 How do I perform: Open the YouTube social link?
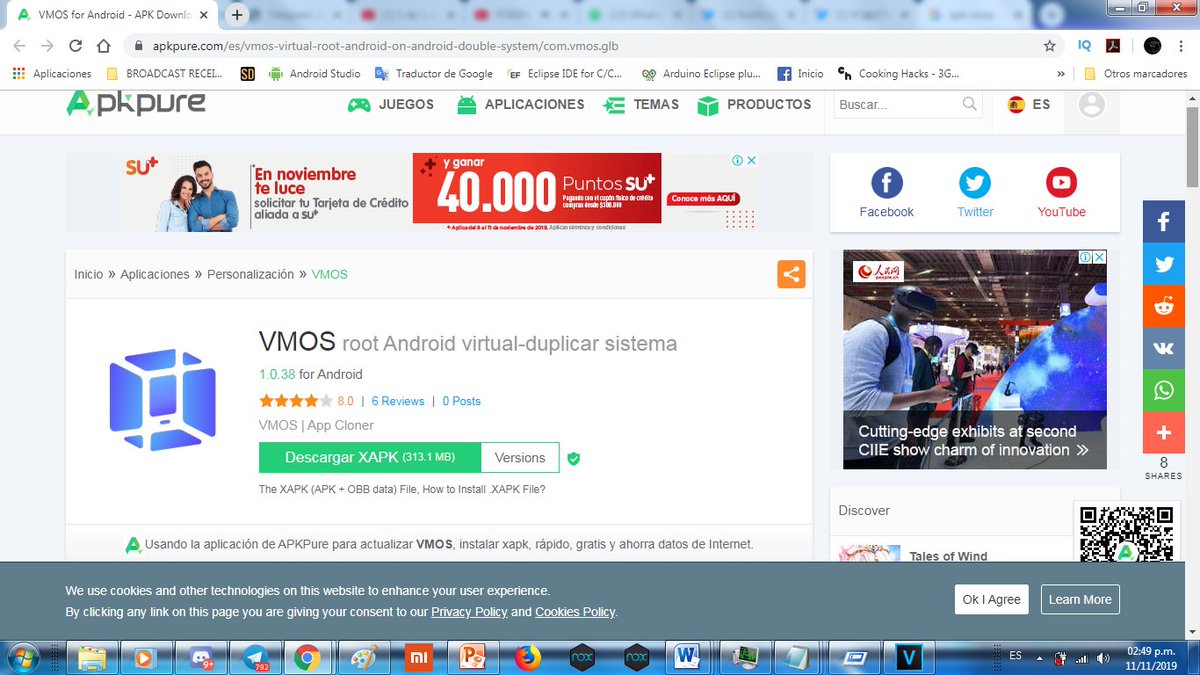point(1061,193)
